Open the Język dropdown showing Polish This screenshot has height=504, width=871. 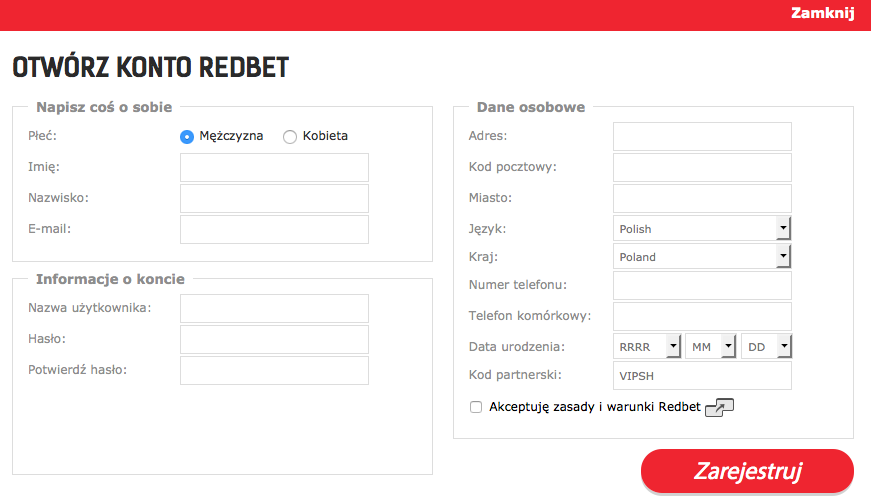click(702, 228)
